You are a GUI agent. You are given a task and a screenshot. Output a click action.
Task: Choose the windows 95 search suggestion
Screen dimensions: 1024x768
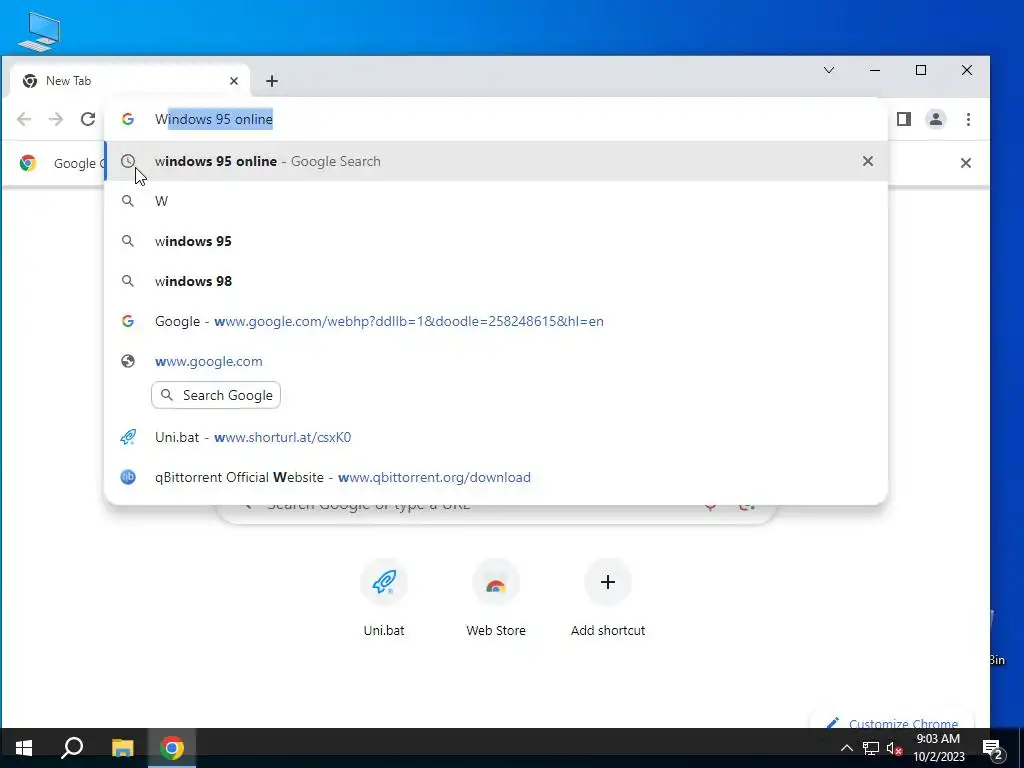[x=496, y=241]
